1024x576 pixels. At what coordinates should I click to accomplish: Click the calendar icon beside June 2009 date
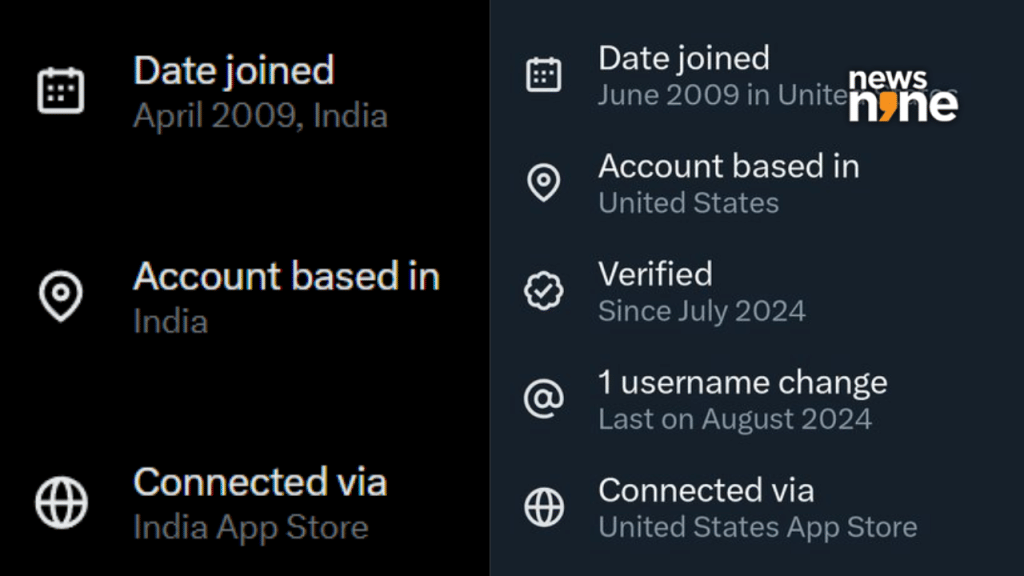tap(543, 73)
